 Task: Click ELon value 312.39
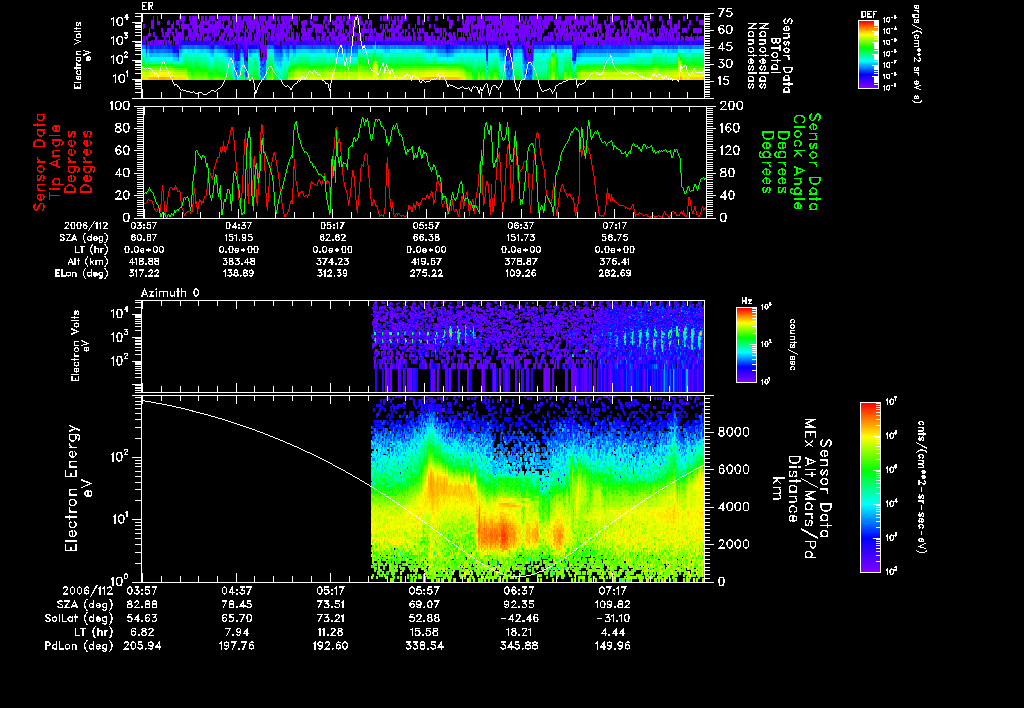(x=332, y=274)
